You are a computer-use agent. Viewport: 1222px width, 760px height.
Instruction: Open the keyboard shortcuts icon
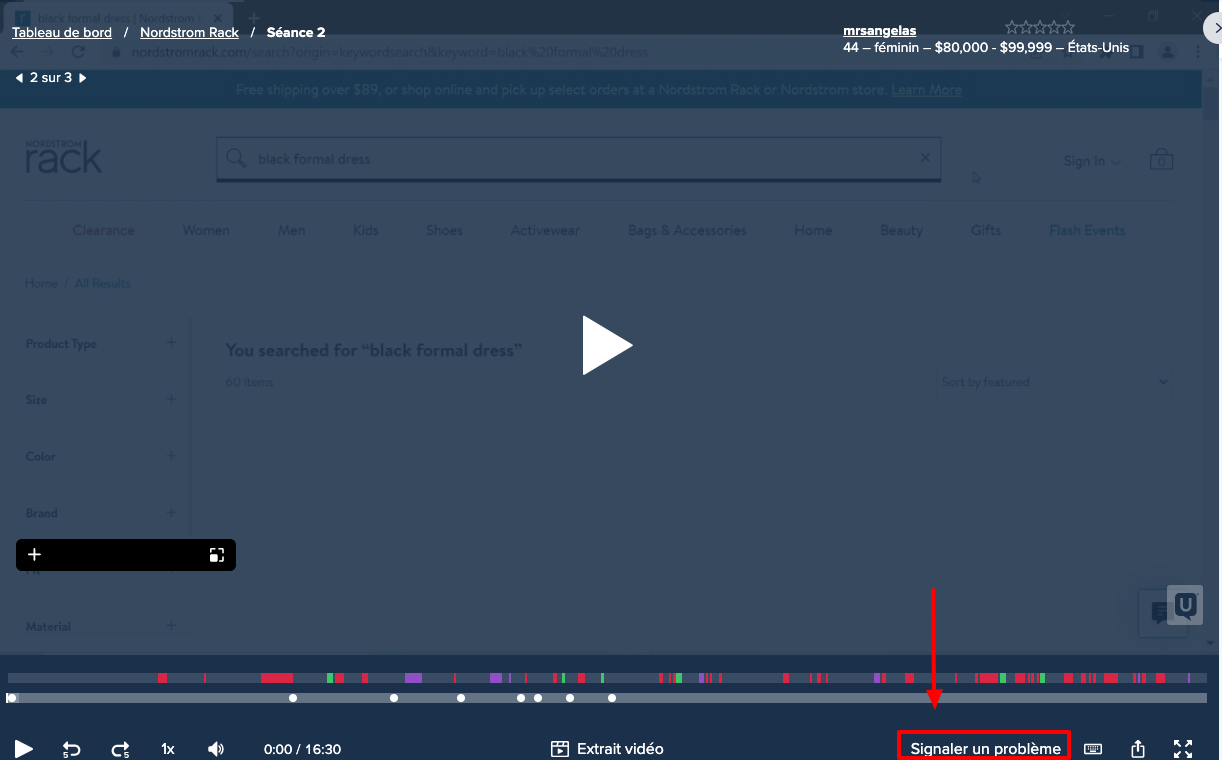tap(1093, 749)
